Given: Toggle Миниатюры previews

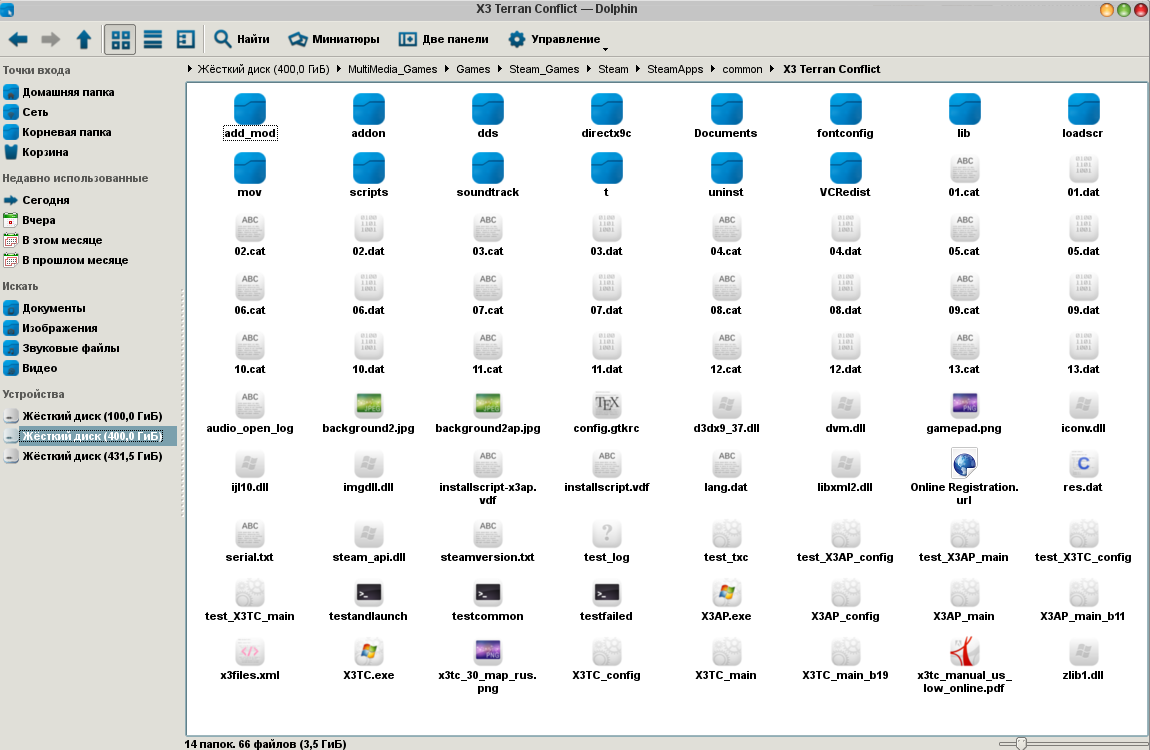Looking at the screenshot, I should point(334,40).
